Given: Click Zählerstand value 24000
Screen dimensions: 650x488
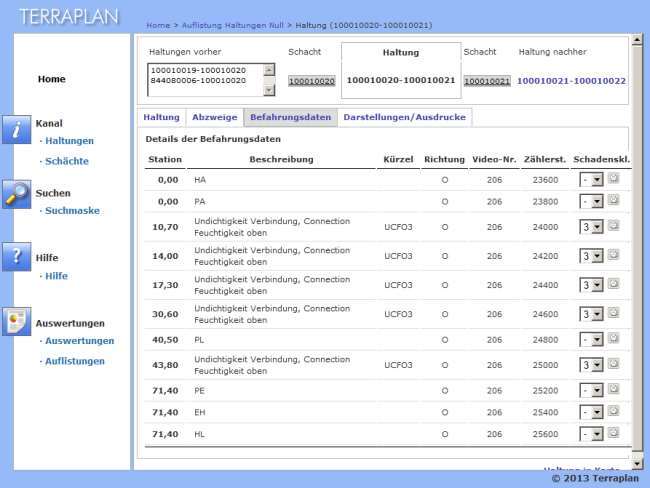Looking at the screenshot, I should (545, 227).
